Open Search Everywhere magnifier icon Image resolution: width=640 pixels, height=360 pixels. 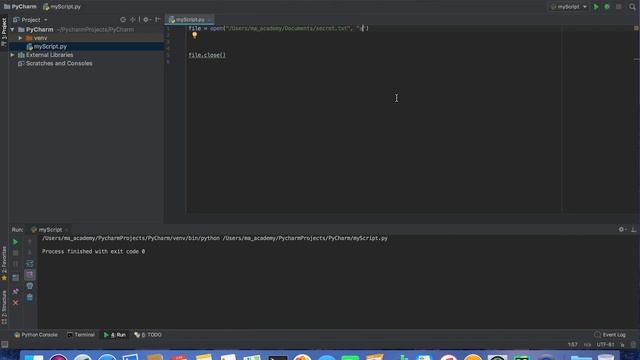[632, 7]
